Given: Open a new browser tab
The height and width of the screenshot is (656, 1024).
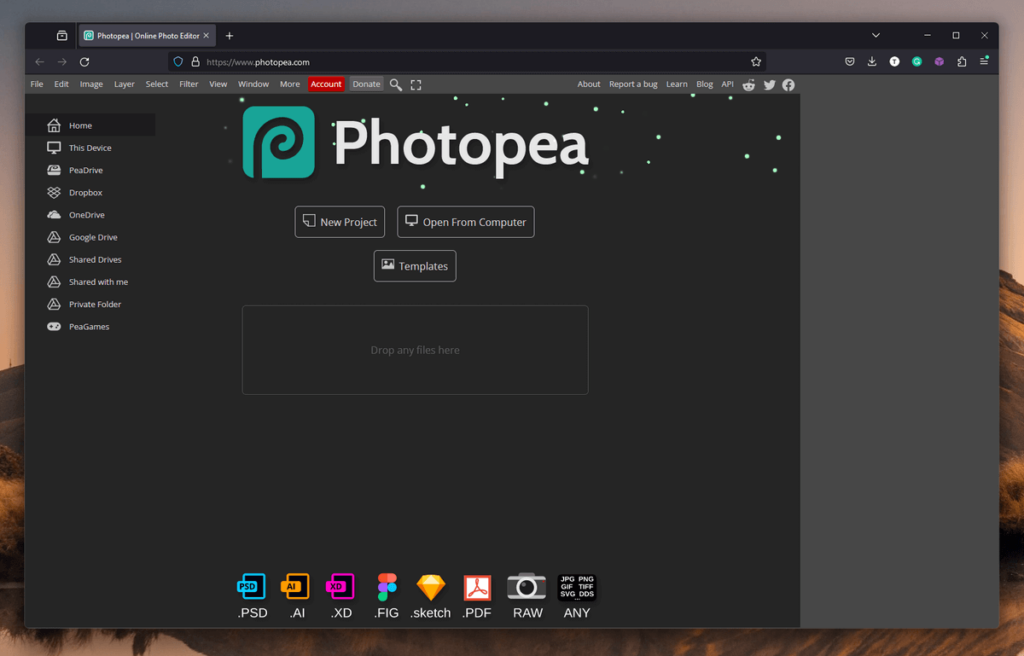Looking at the screenshot, I should (229, 35).
